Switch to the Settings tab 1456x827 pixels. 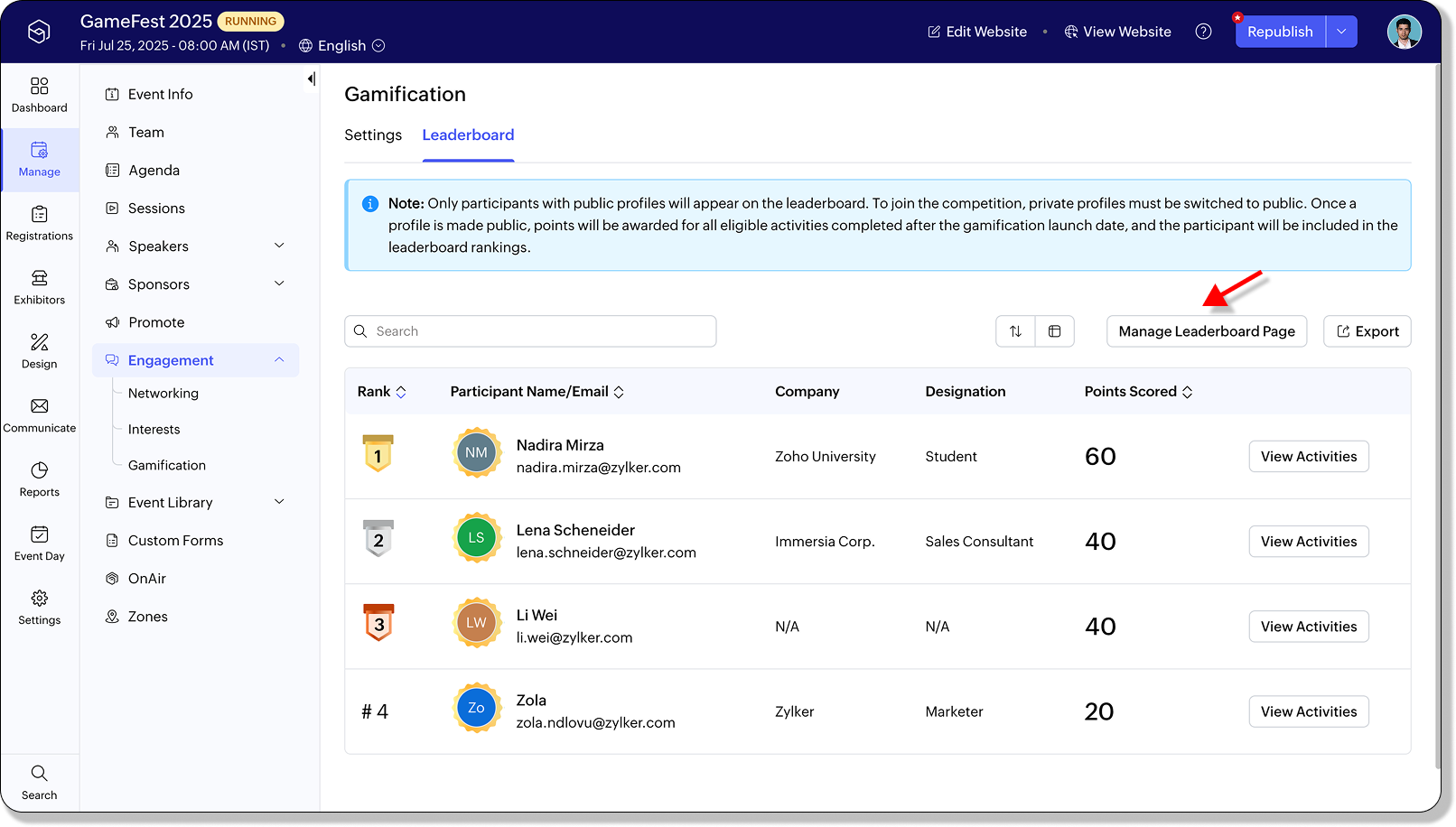pos(373,135)
